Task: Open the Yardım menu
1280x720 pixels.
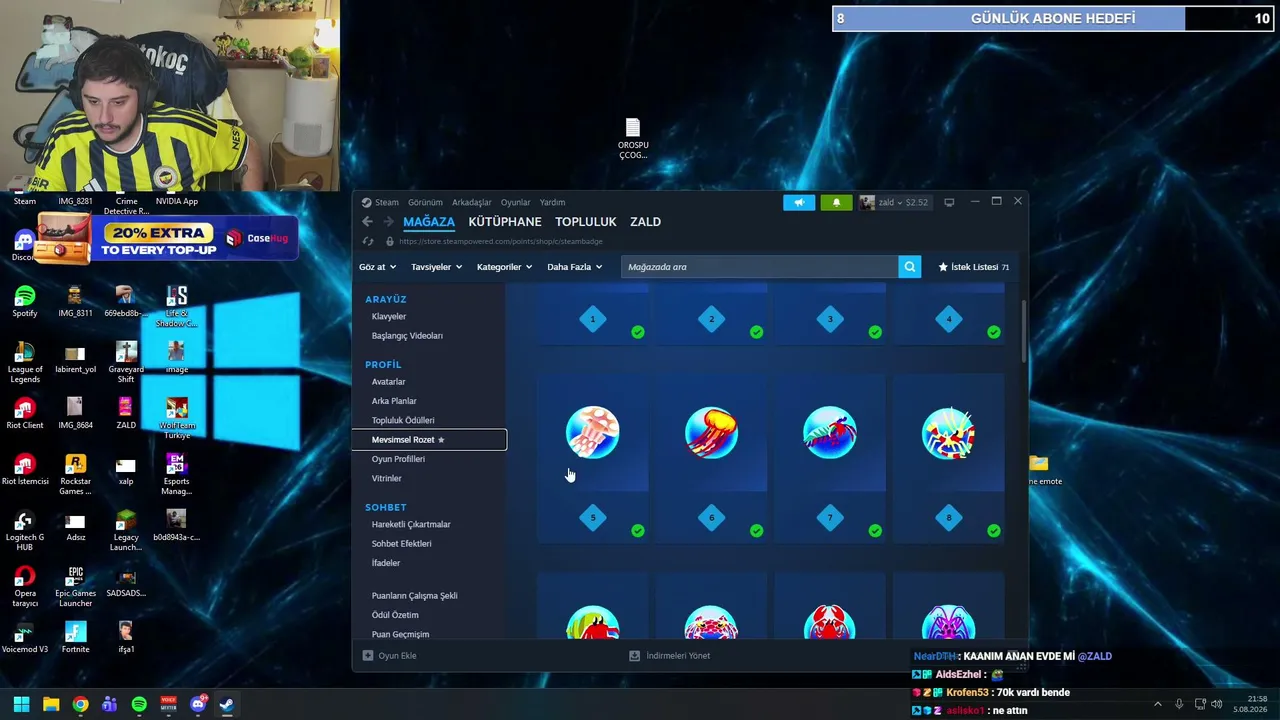Action: tap(552, 202)
